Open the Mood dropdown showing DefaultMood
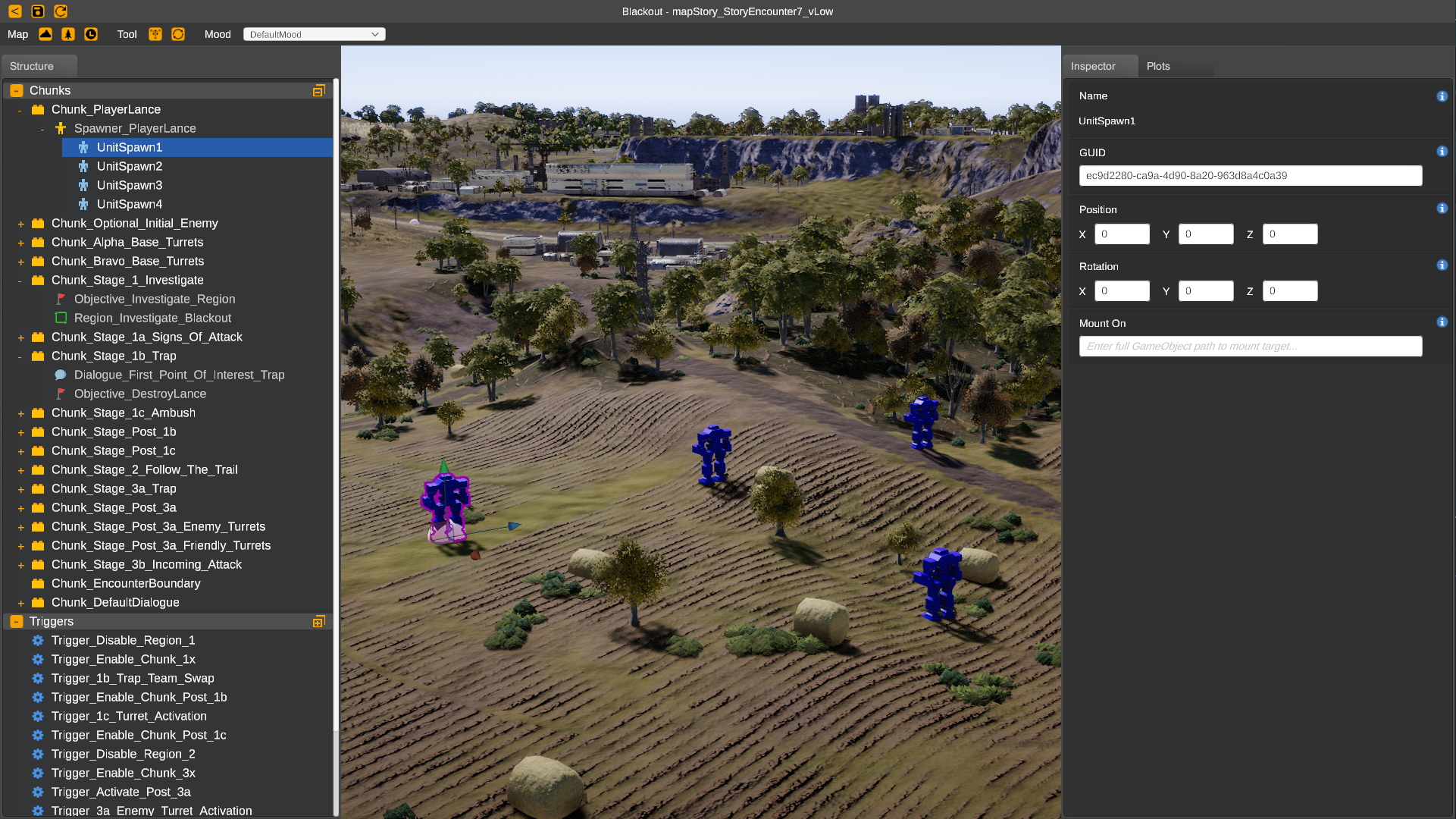This screenshot has height=819, width=1456. tap(314, 34)
